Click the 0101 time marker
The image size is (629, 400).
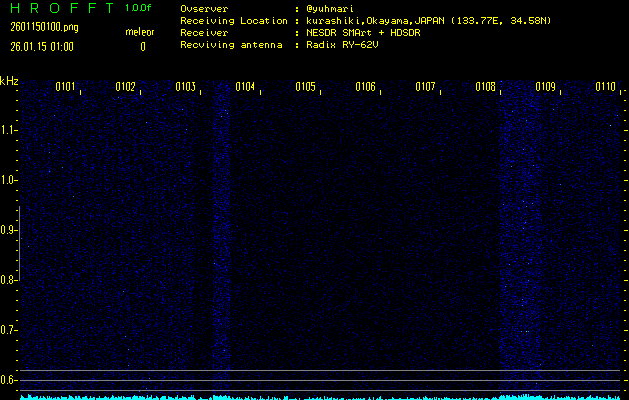[x=65, y=87]
